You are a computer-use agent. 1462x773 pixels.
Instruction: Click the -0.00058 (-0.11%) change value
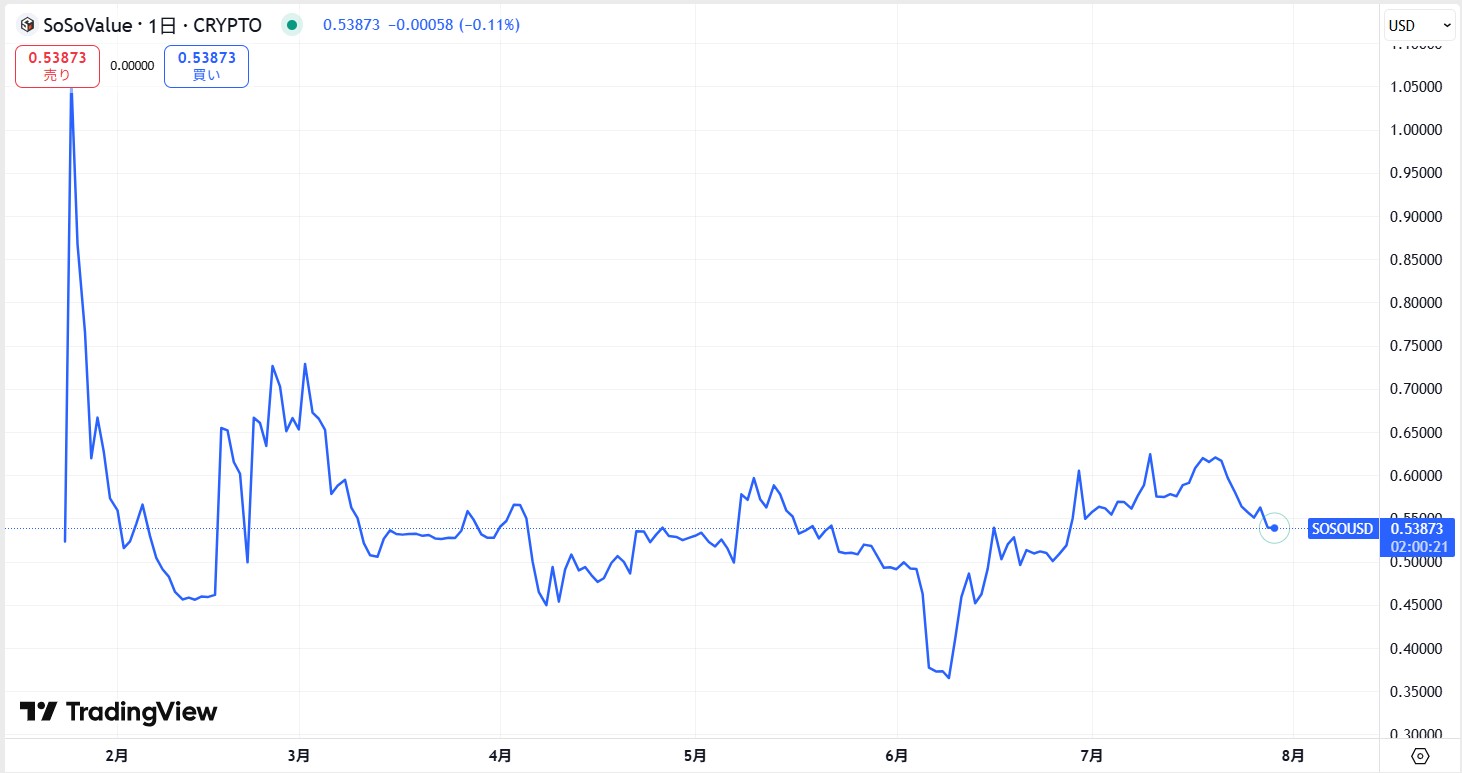coord(453,25)
